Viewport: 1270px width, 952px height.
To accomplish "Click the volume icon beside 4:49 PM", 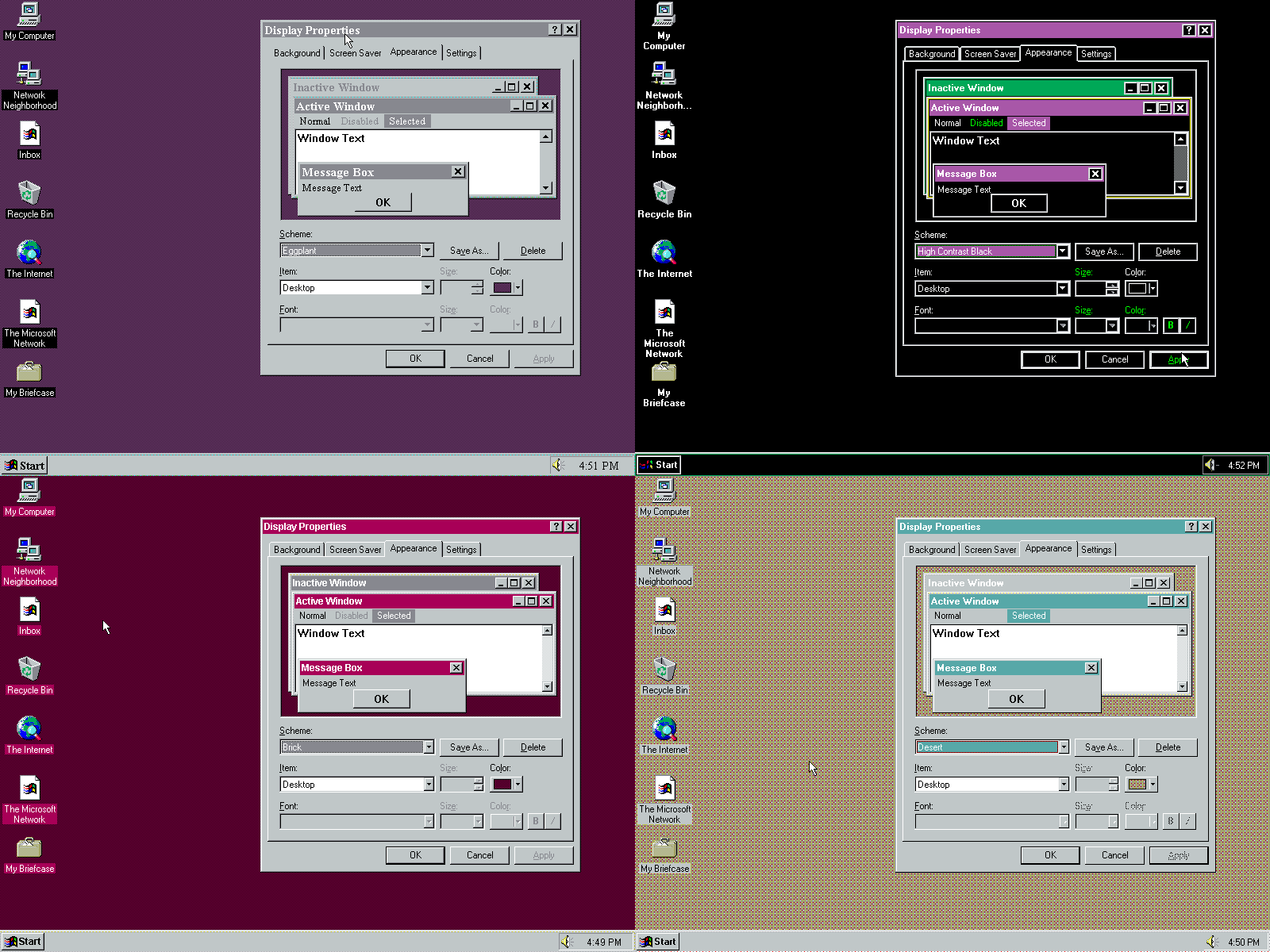I will click(x=566, y=942).
